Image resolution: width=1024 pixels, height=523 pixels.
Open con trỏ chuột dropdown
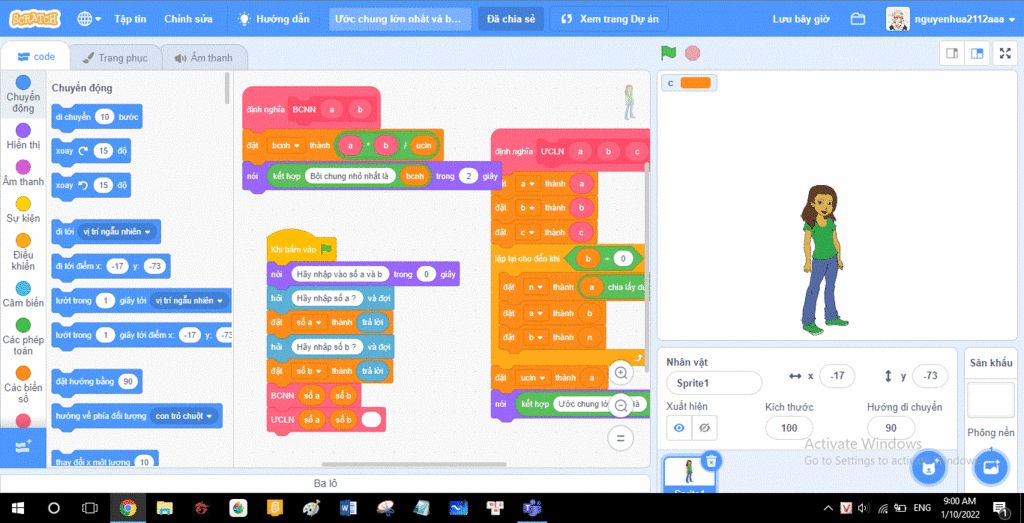(x=185, y=416)
